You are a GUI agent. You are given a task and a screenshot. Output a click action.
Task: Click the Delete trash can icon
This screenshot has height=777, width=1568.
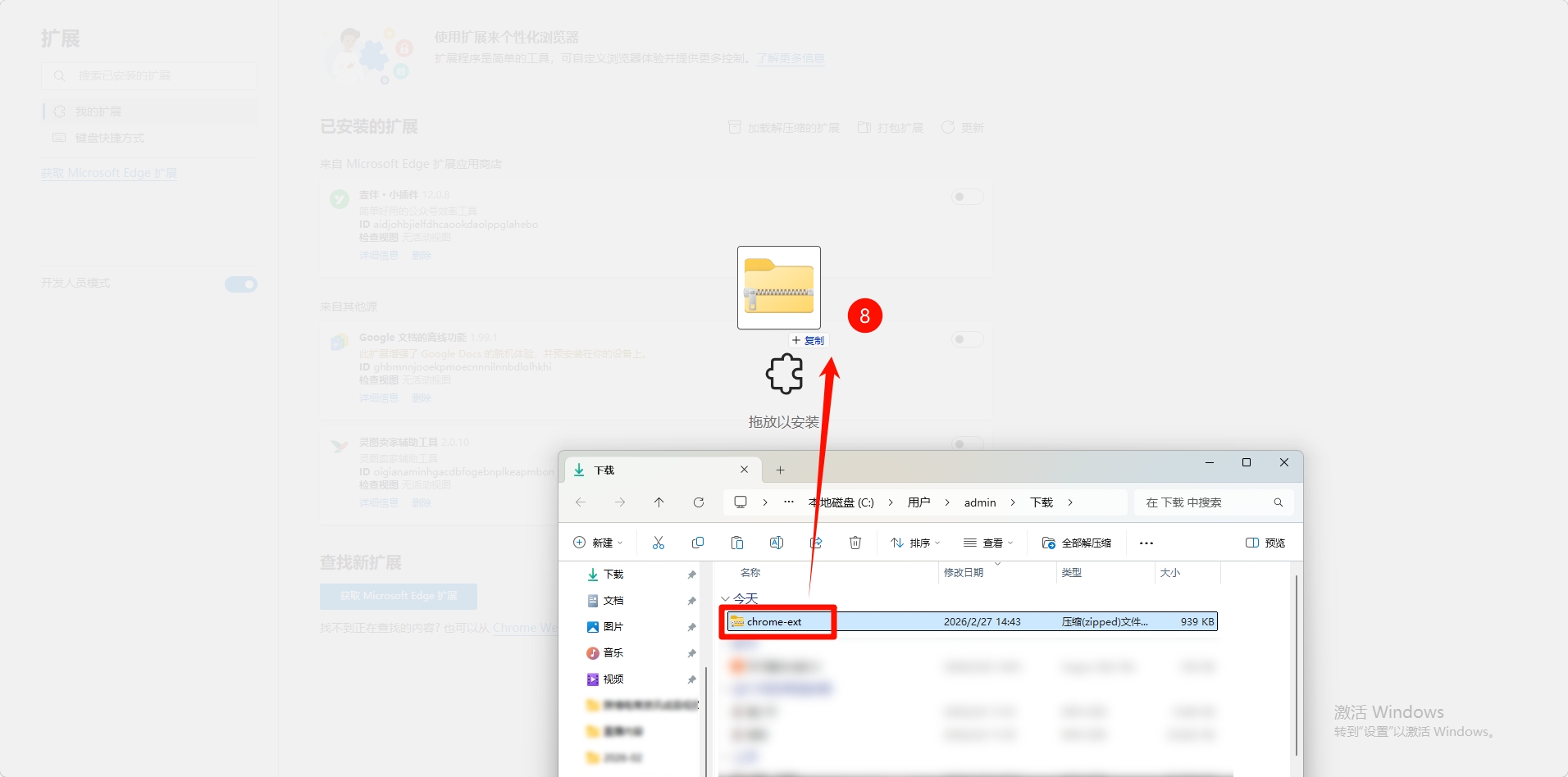click(855, 543)
